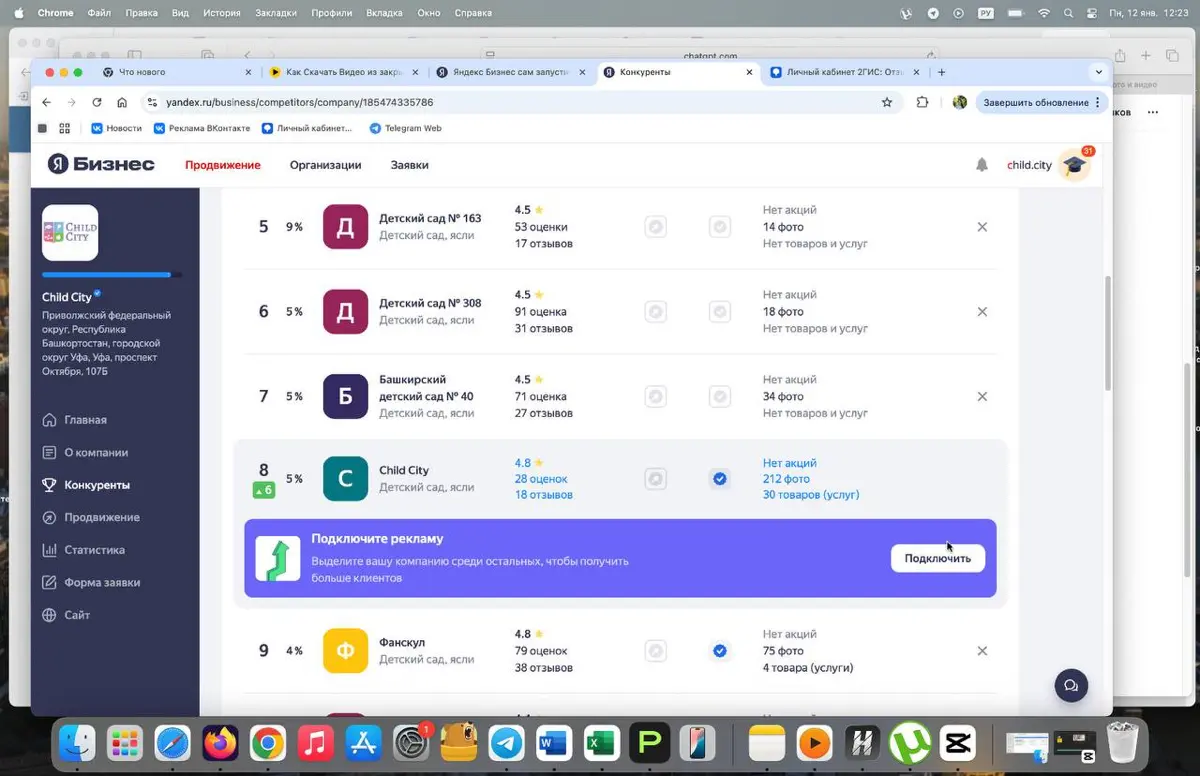The width and height of the screenshot is (1200, 776).
Task: Click the Завершить обновление button
Action: point(1040,102)
